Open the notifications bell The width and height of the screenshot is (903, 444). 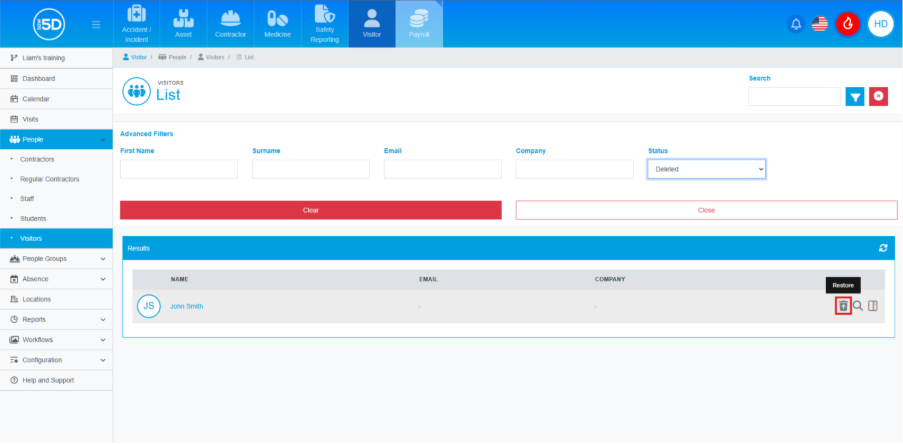click(x=796, y=24)
